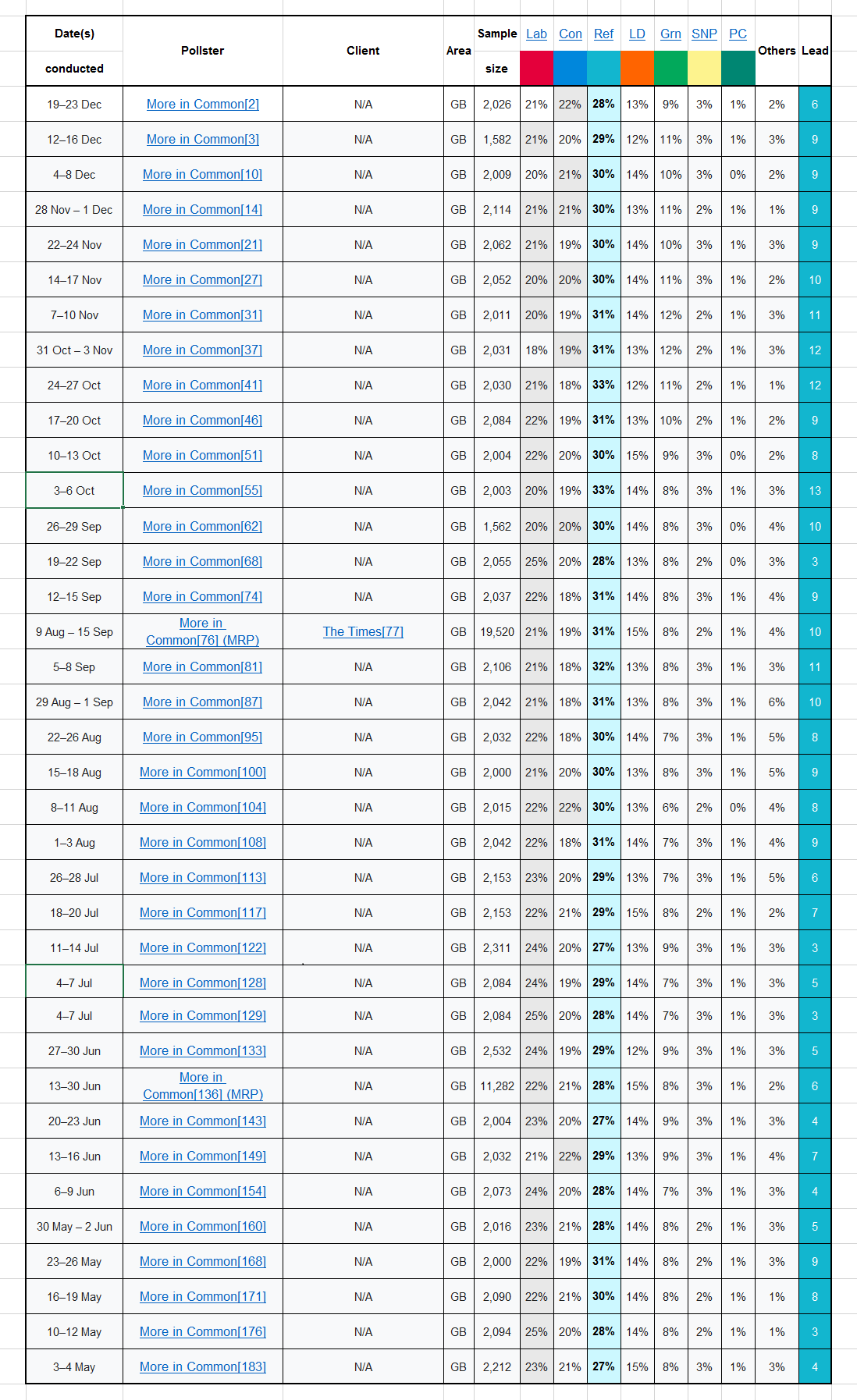
Task: Click the red Labour color swatch
Action: (536, 68)
